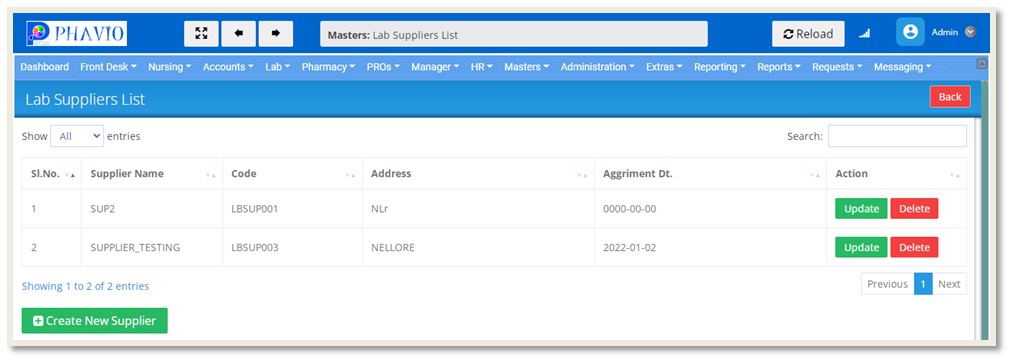
Task: Open the Administration menu
Action: [598, 67]
